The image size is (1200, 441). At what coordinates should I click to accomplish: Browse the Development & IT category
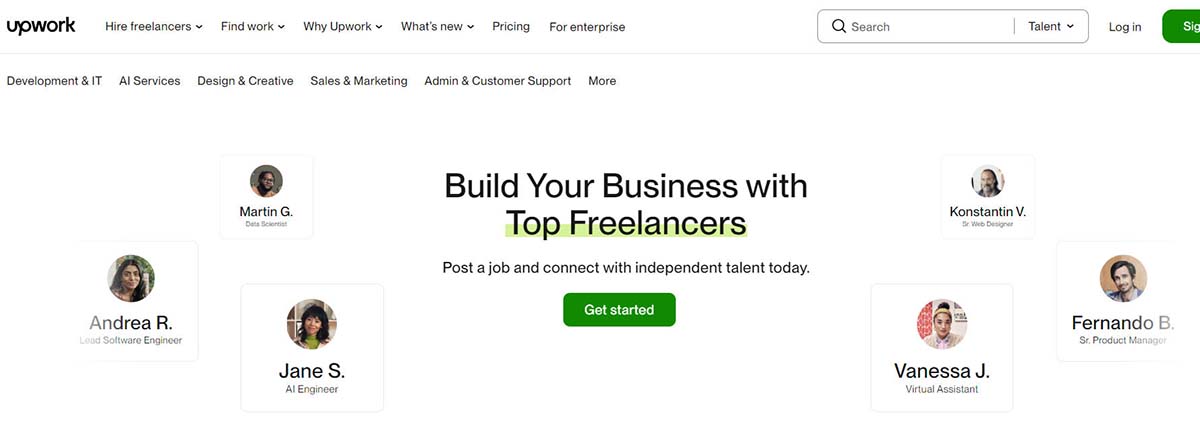[54, 81]
